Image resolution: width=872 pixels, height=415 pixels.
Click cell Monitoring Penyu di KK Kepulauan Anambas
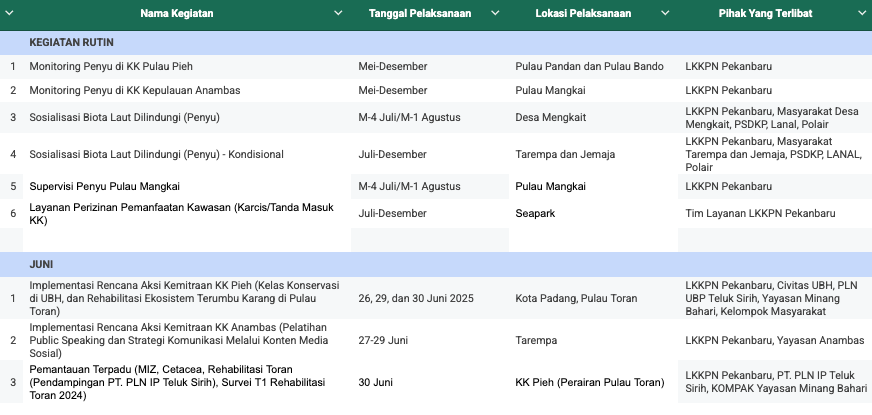[x=187, y=90]
